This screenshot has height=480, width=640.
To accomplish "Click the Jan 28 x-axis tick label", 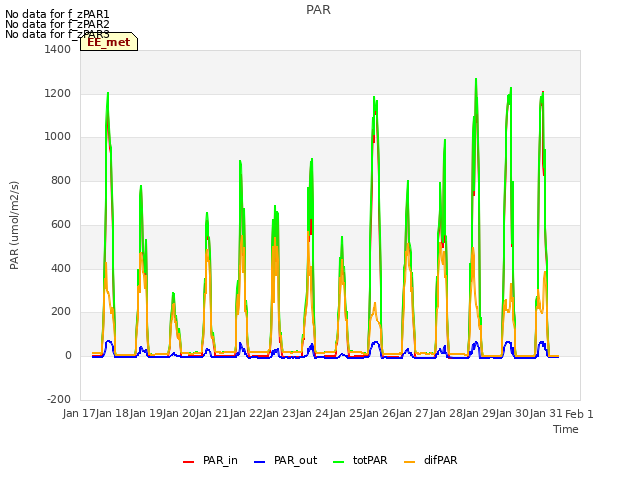I will 446,413.
